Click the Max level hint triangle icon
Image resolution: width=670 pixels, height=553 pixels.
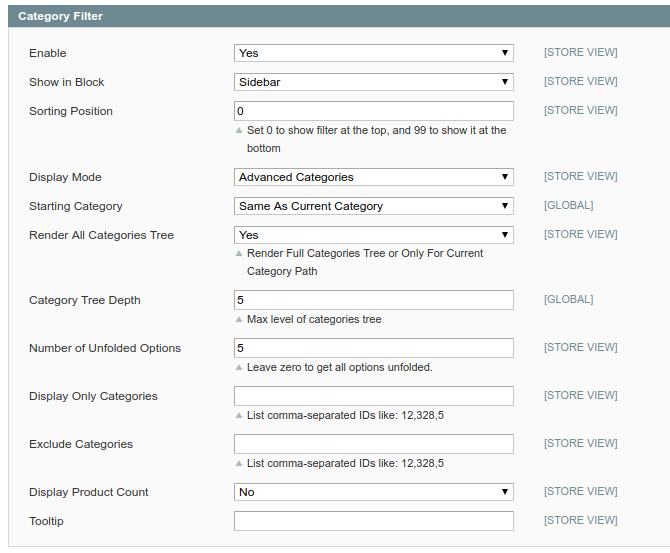click(238, 320)
